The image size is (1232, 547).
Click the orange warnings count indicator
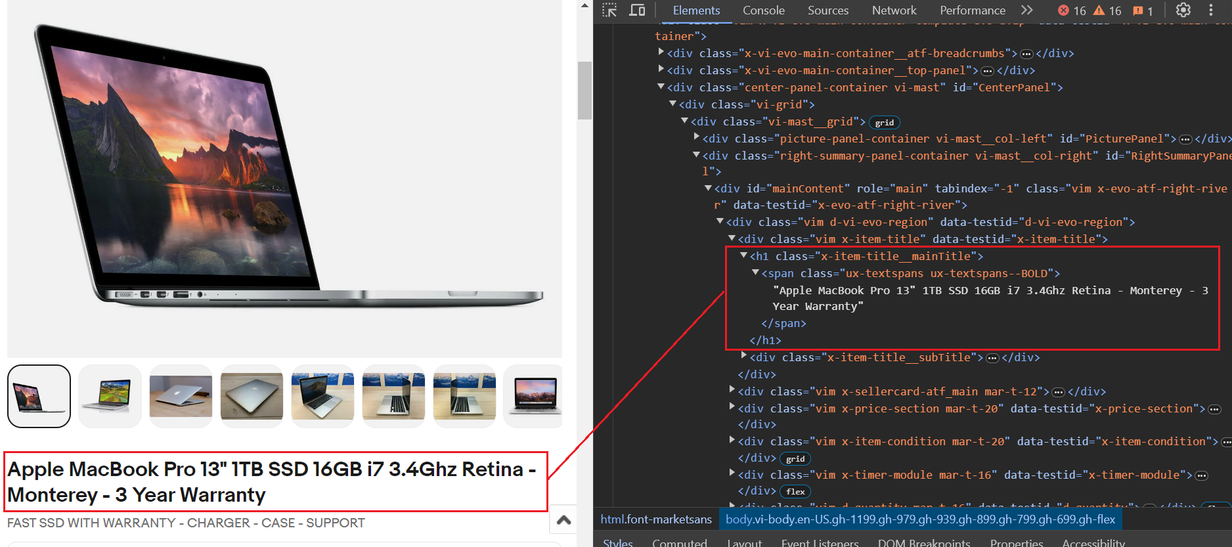click(1107, 10)
